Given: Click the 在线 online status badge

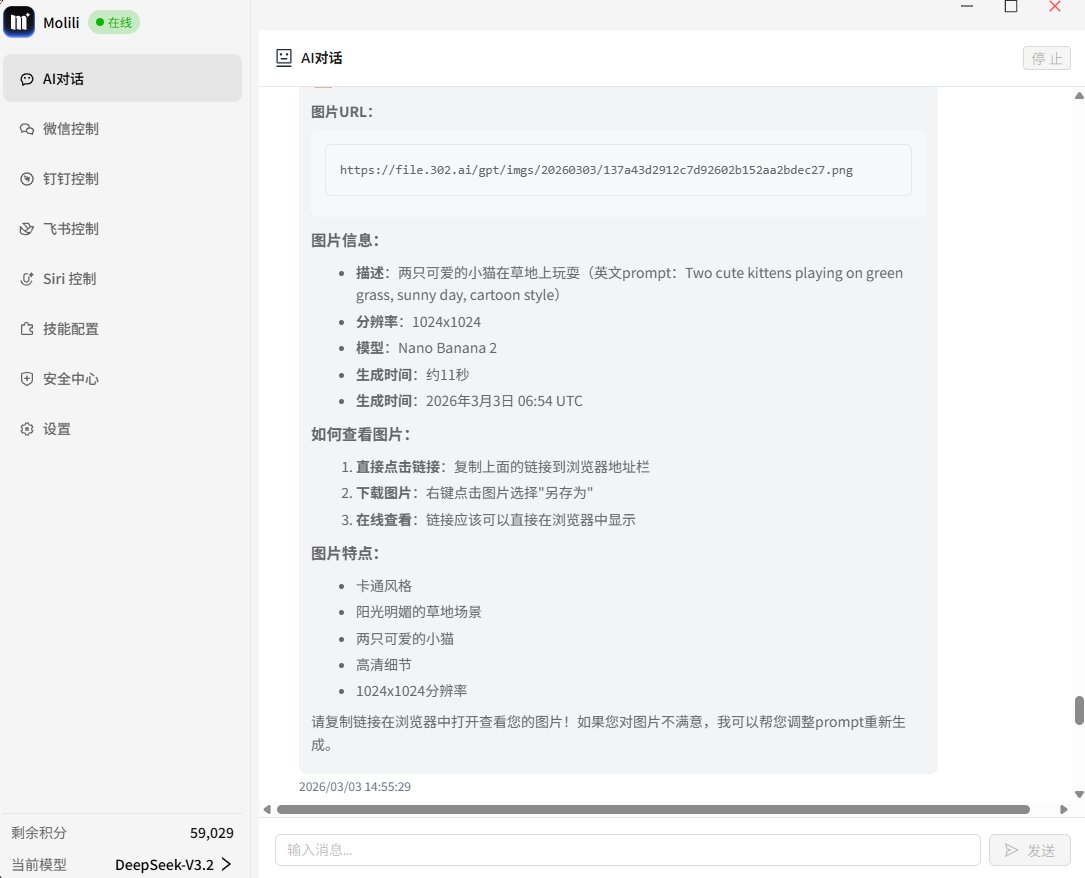Looking at the screenshot, I should click(x=113, y=21).
